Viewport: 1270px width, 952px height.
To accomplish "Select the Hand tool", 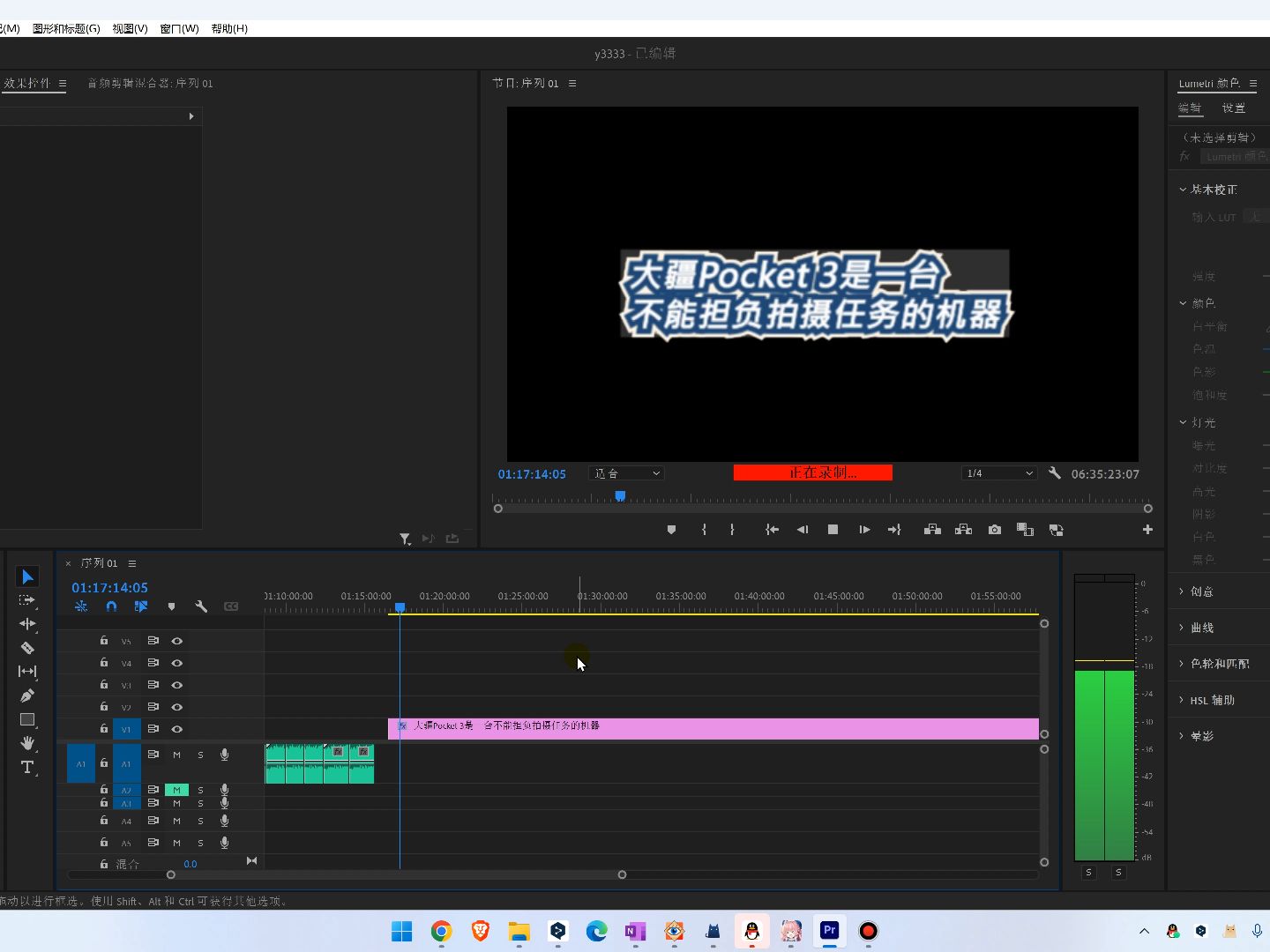I will coord(27,743).
